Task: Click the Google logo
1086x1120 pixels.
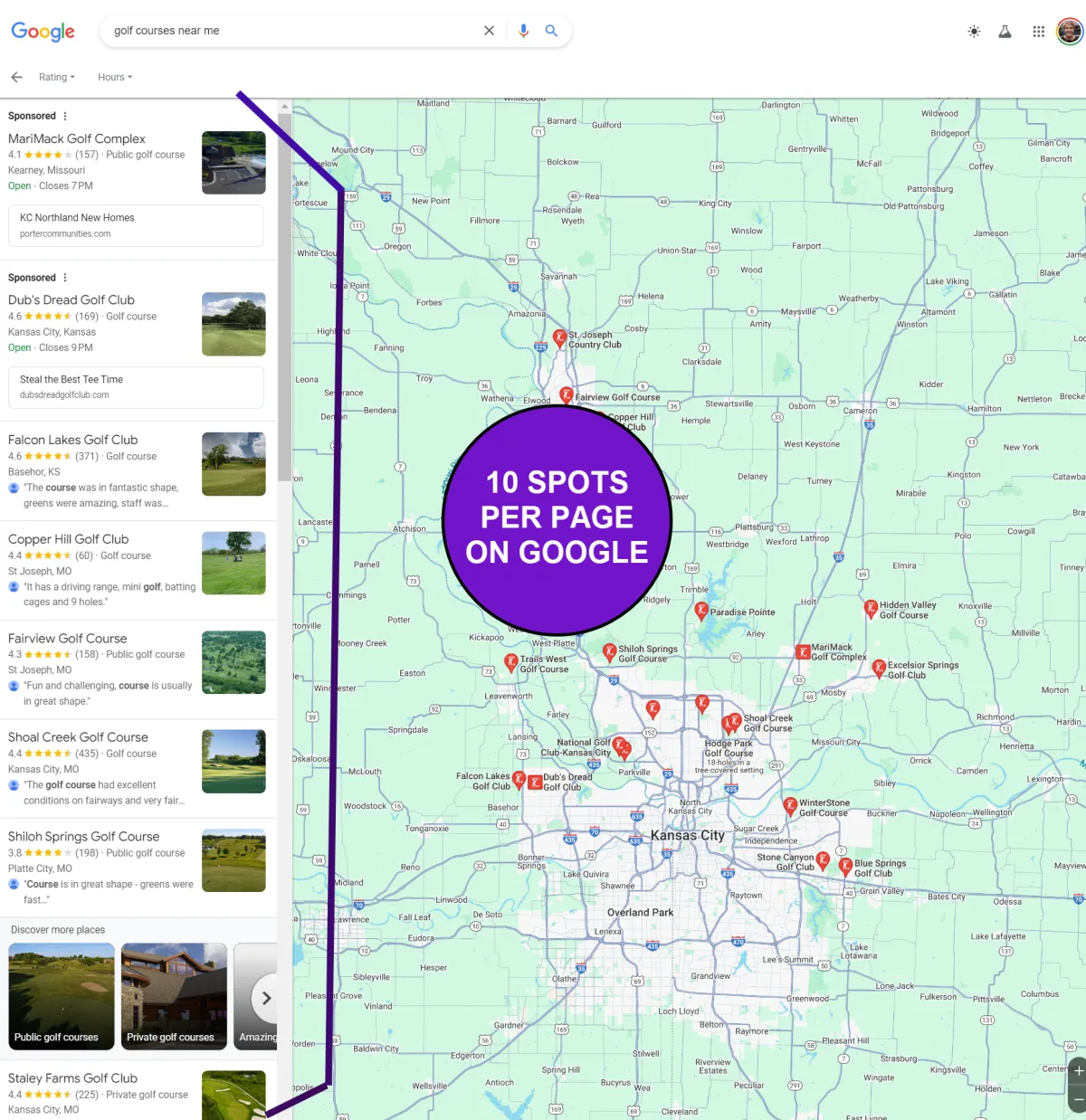Action: [x=43, y=32]
